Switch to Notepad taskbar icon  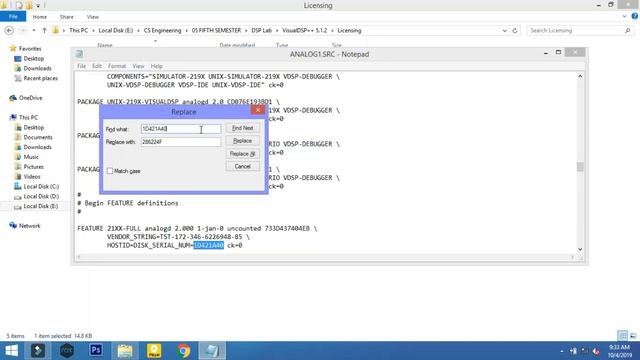[212, 351]
